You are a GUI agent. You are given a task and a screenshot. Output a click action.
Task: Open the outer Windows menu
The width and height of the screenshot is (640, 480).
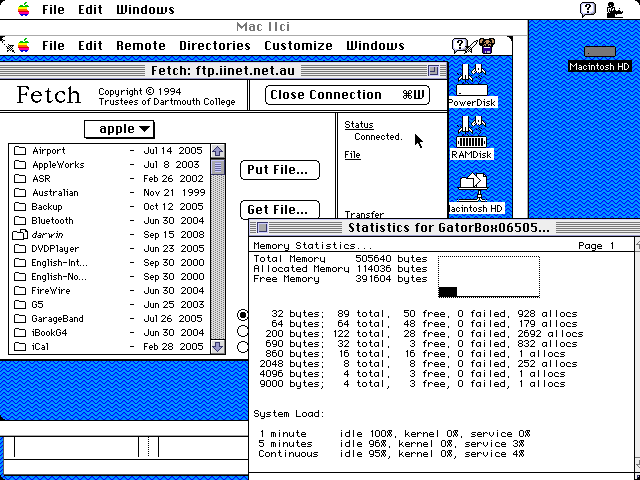tap(145, 9)
